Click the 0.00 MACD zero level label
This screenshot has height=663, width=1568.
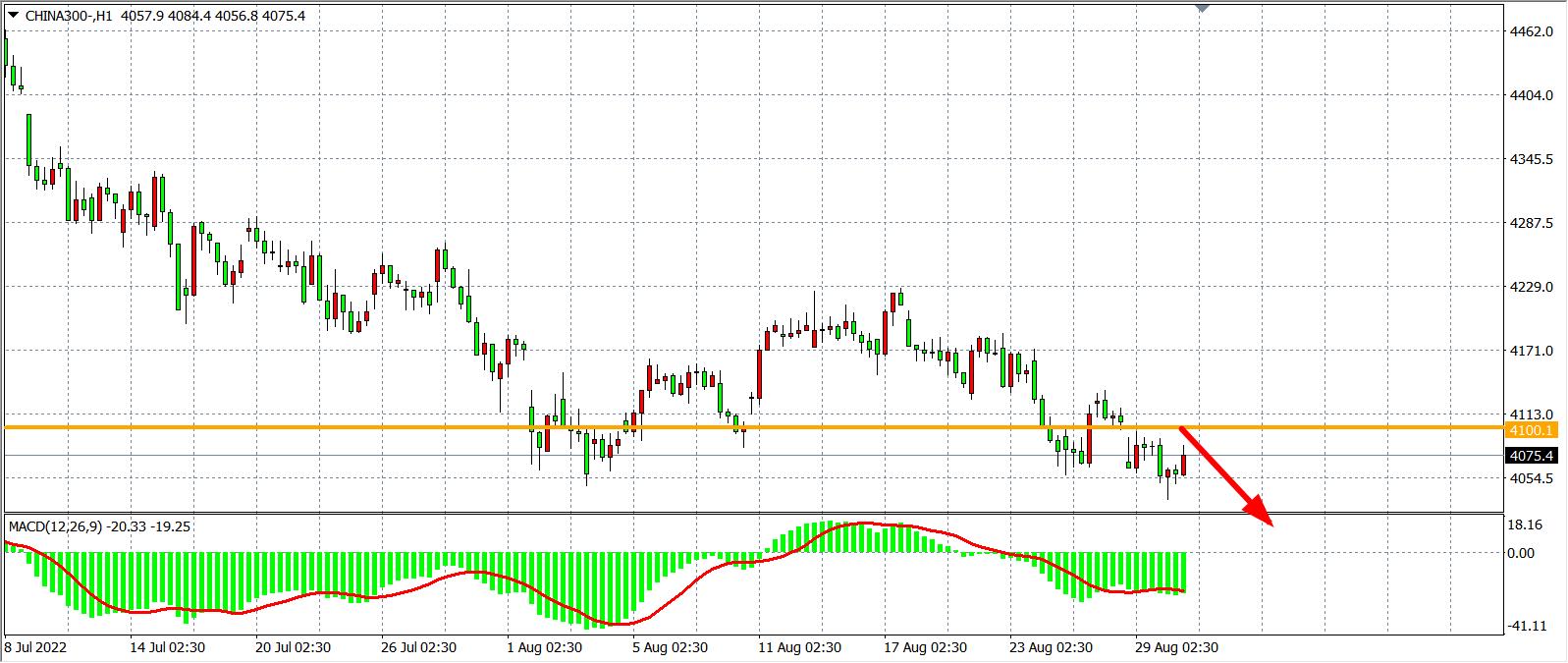[x=1520, y=552]
